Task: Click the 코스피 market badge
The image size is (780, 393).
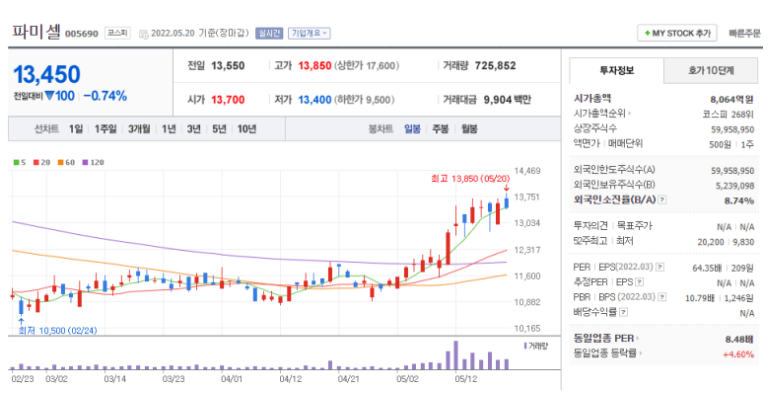Action: (x=117, y=33)
